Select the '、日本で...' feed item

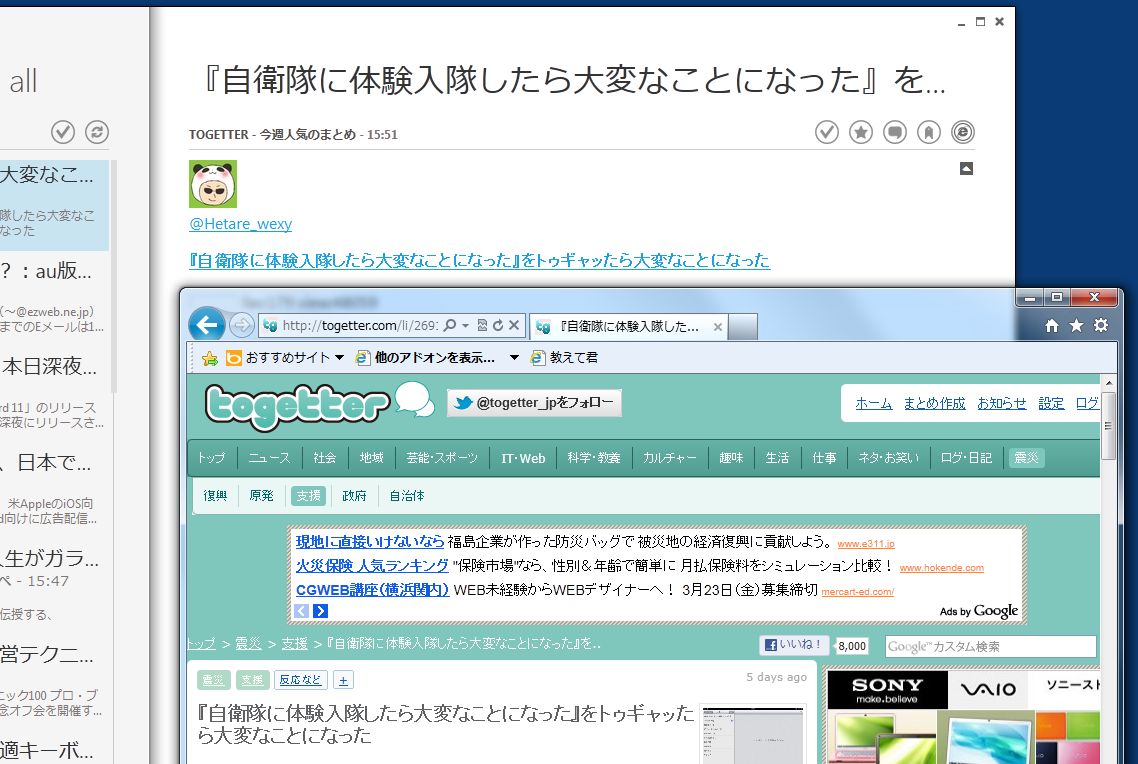[x=54, y=487]
